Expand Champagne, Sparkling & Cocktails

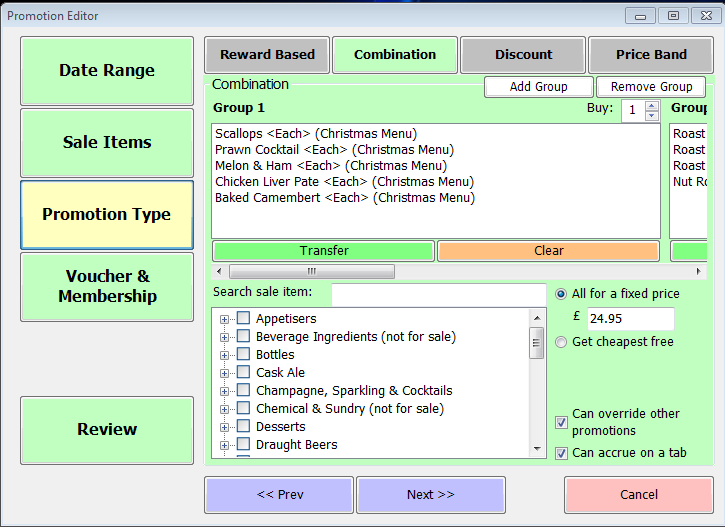tap(224, 392)
